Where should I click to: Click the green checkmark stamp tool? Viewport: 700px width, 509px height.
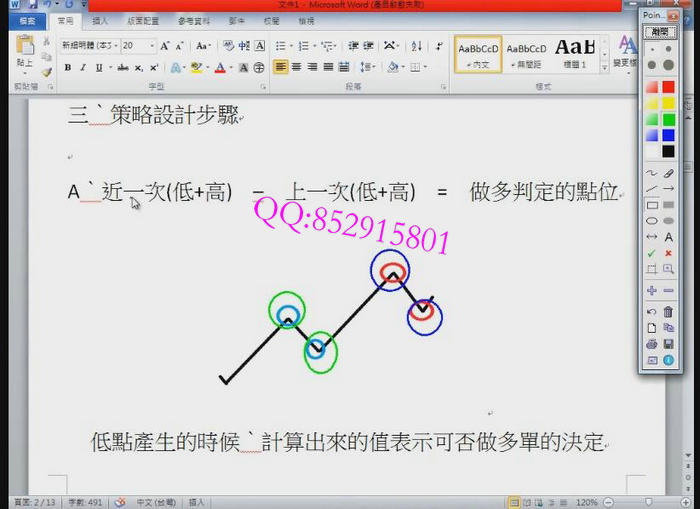[x=652, y=253]
